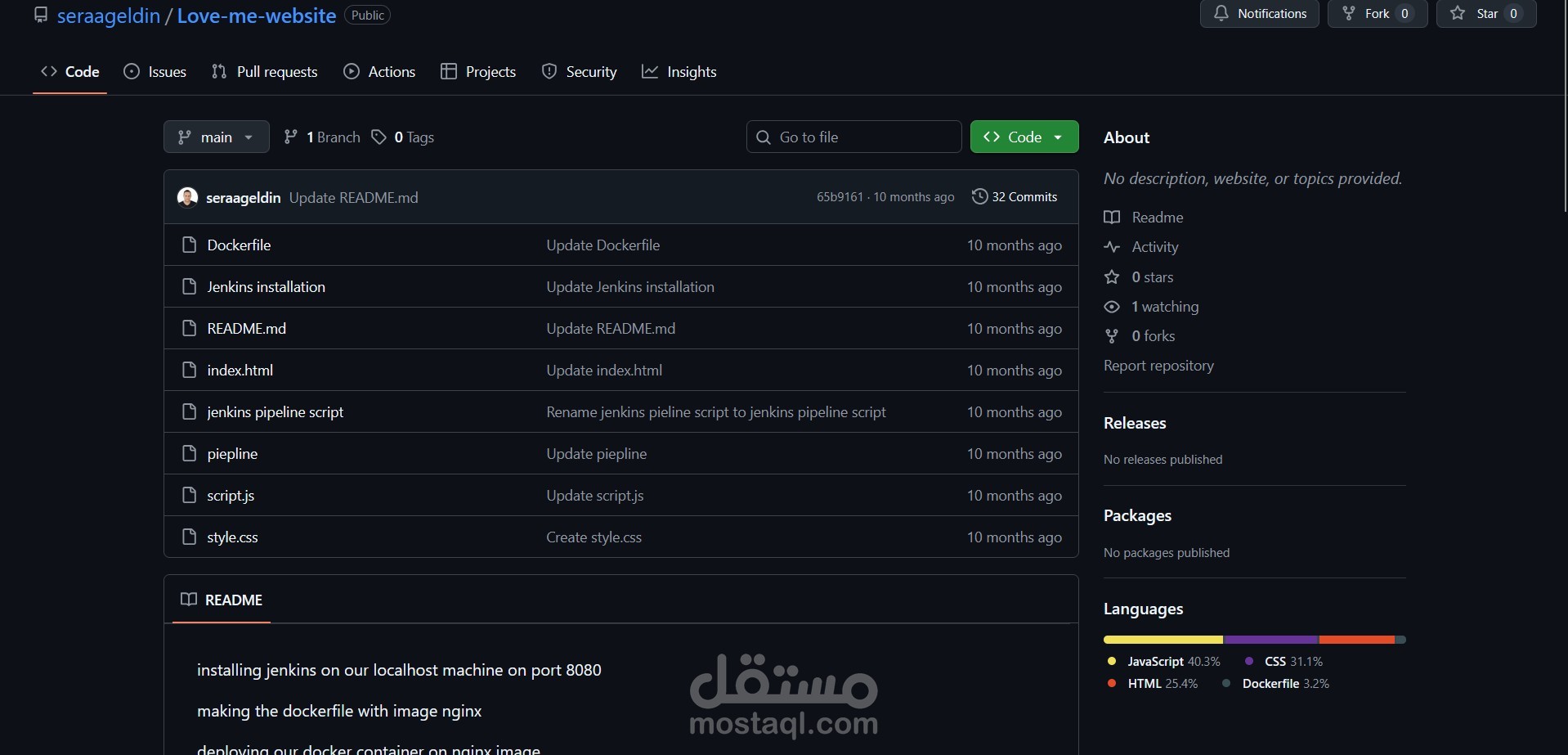Click the Dockerfile 3.2% language entry

[1275, 683]
